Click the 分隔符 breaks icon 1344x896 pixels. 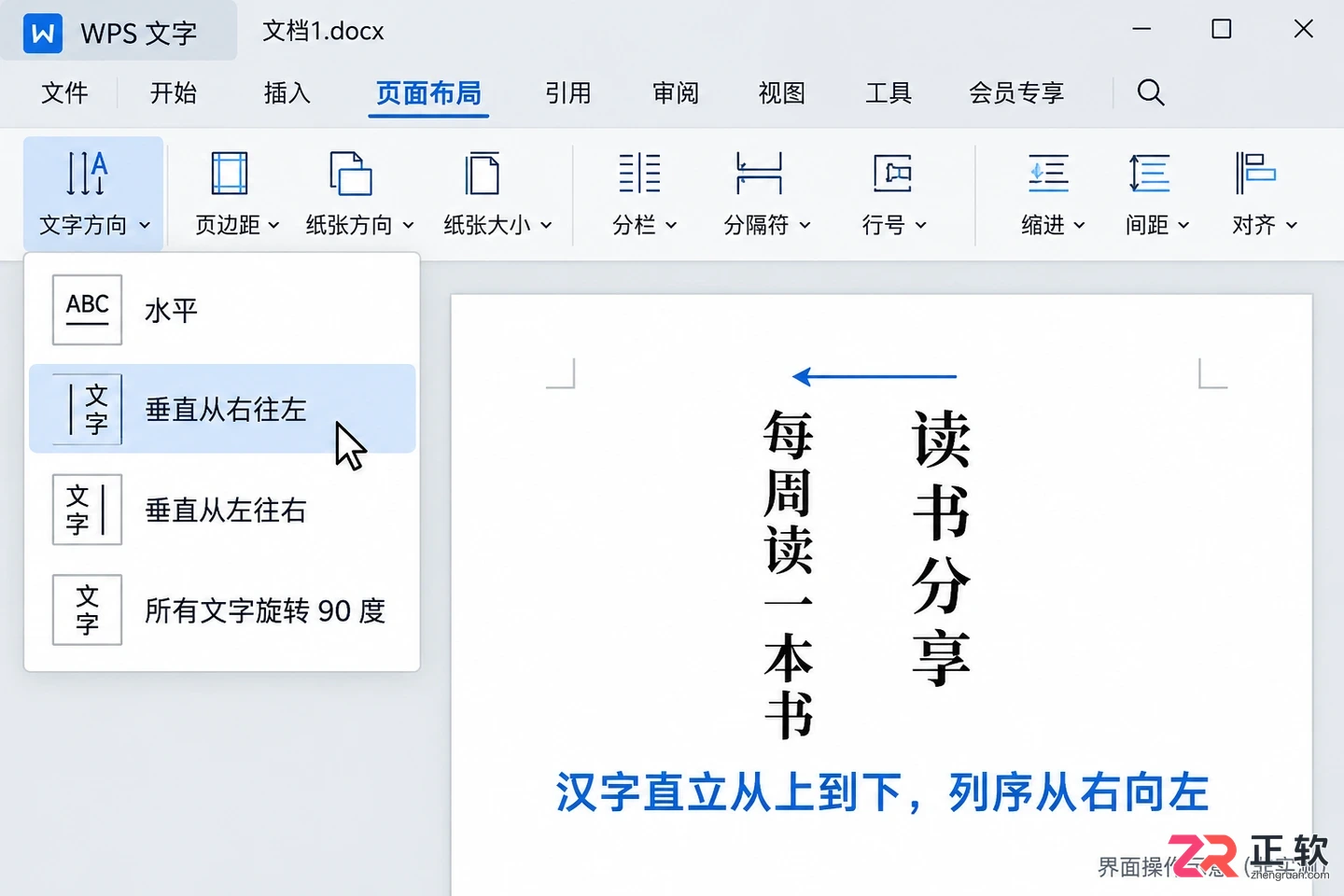click(x=759, y=174)
